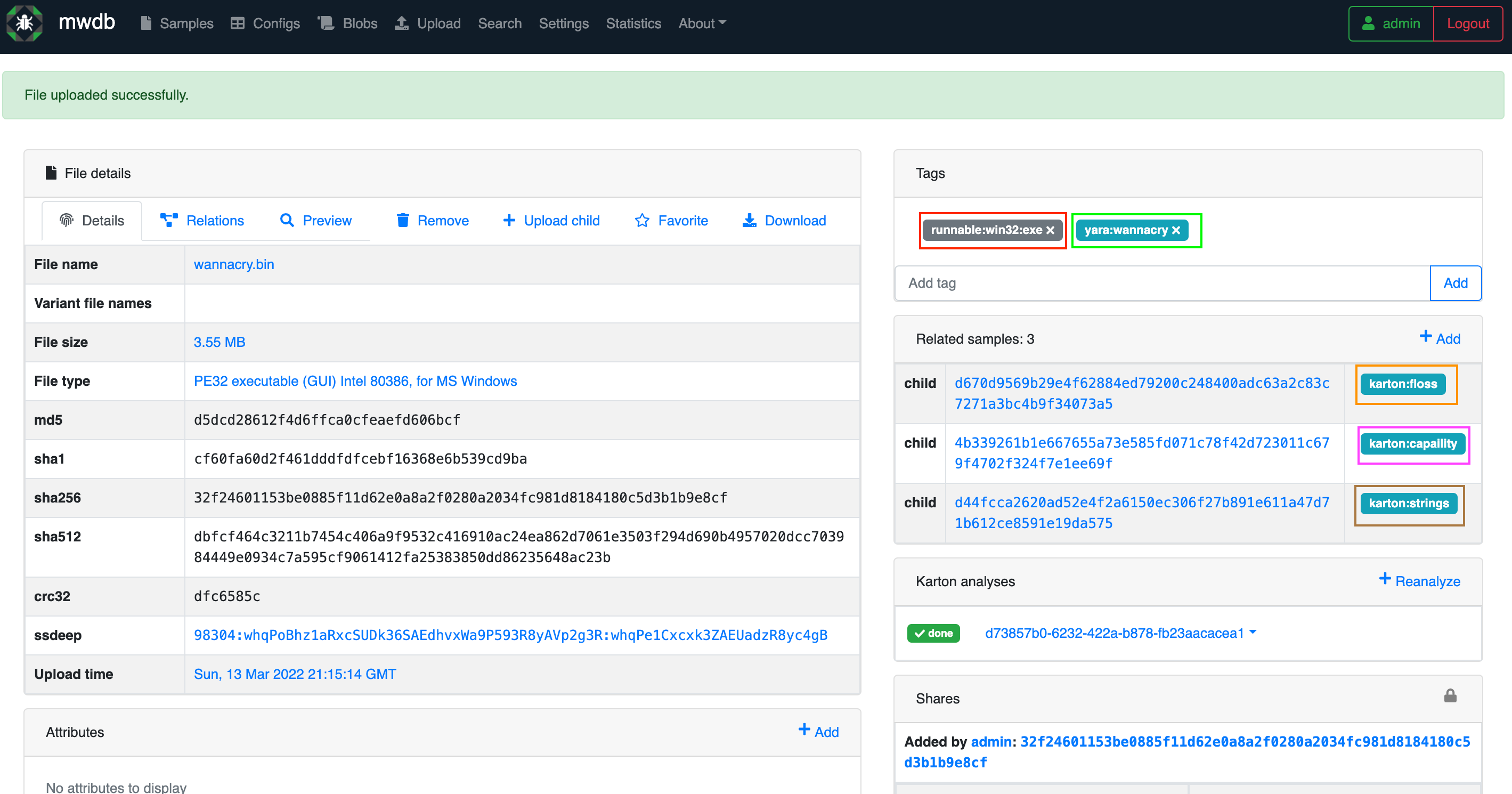Remove the yara:wannacry tag

coord(1176,230)
